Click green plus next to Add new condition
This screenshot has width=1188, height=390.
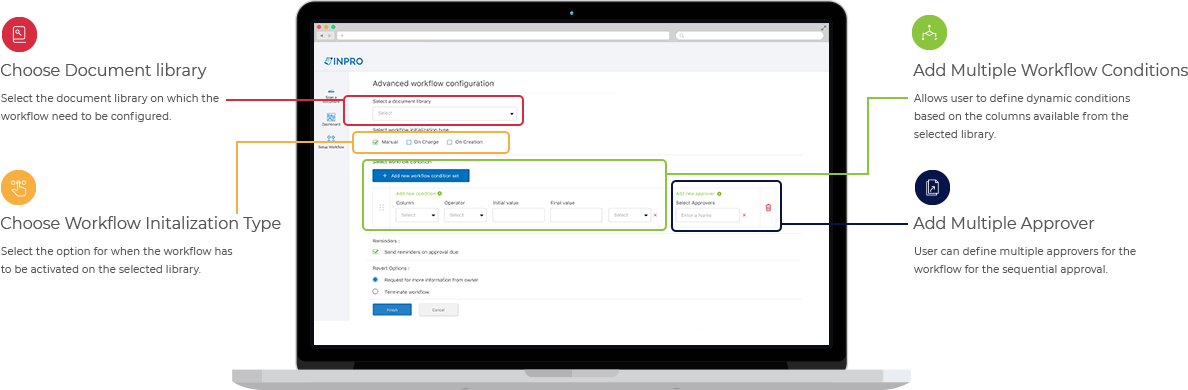pyautogui.click(x=439, y=194)
